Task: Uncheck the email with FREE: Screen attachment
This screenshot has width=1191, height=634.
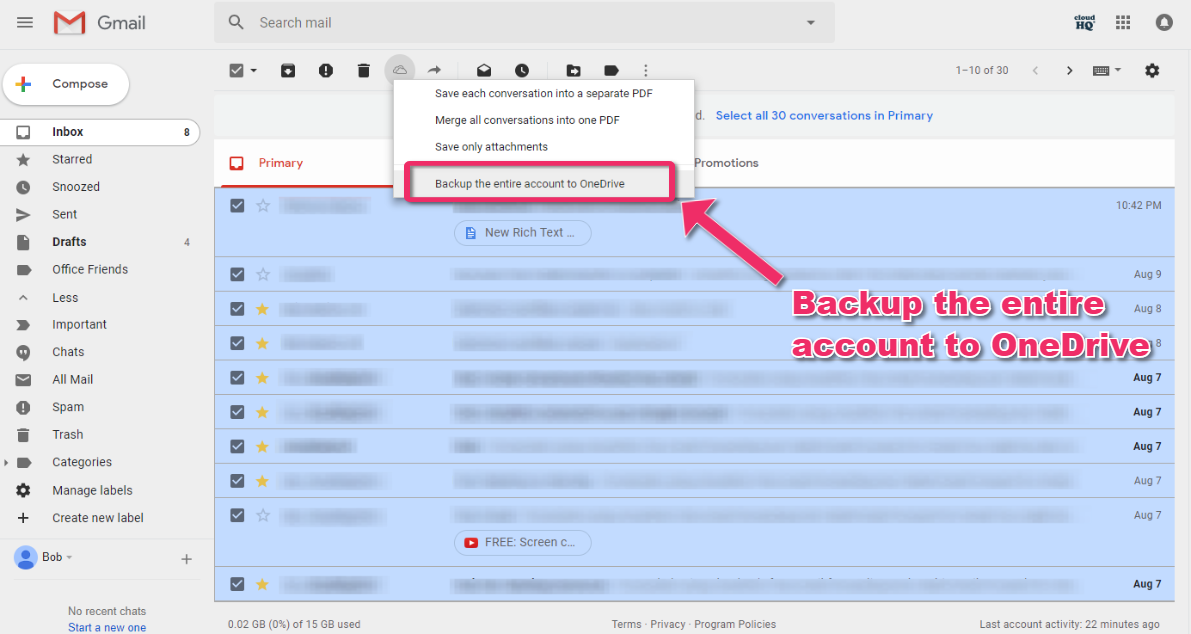Action: (x=237, y=515)
